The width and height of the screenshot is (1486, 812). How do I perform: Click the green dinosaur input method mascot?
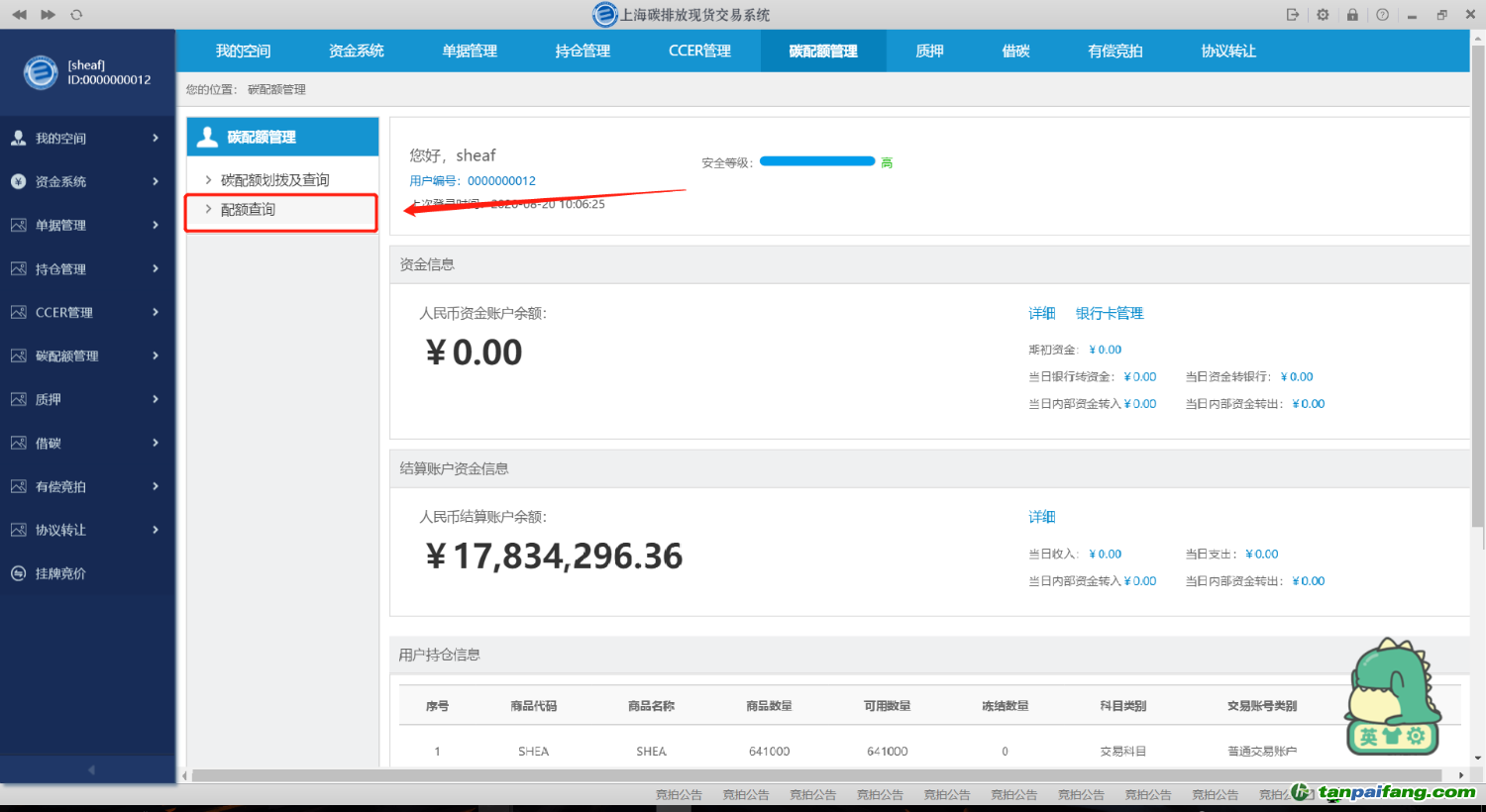tap(1391, 695)
